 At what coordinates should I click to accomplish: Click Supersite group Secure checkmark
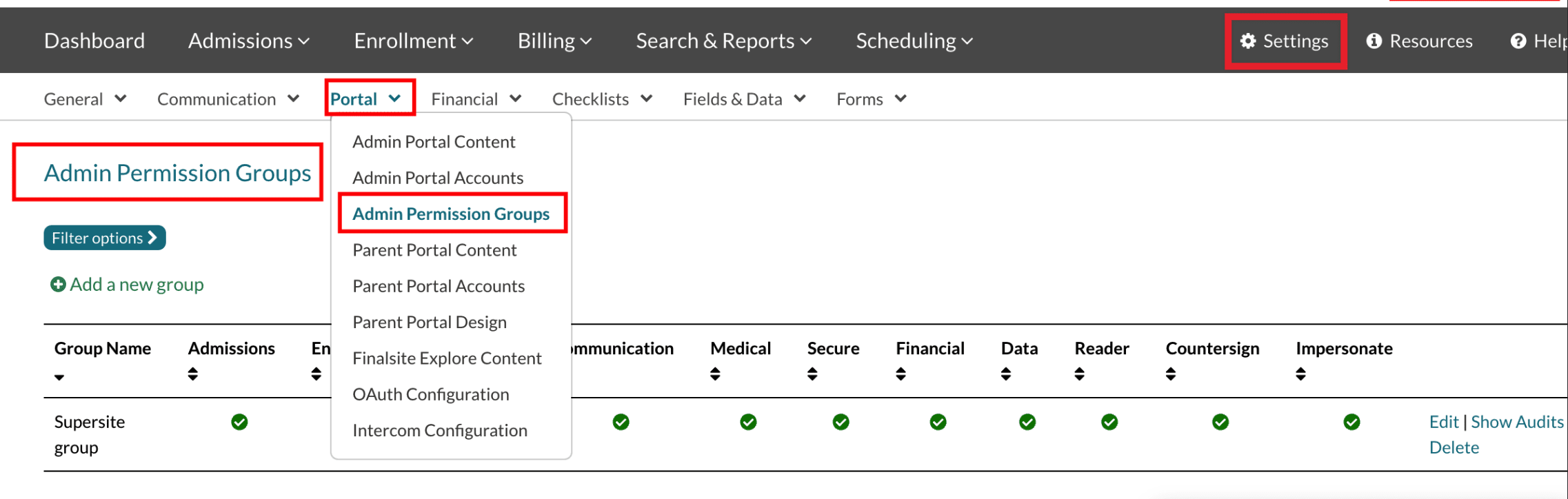click(841, 422)
